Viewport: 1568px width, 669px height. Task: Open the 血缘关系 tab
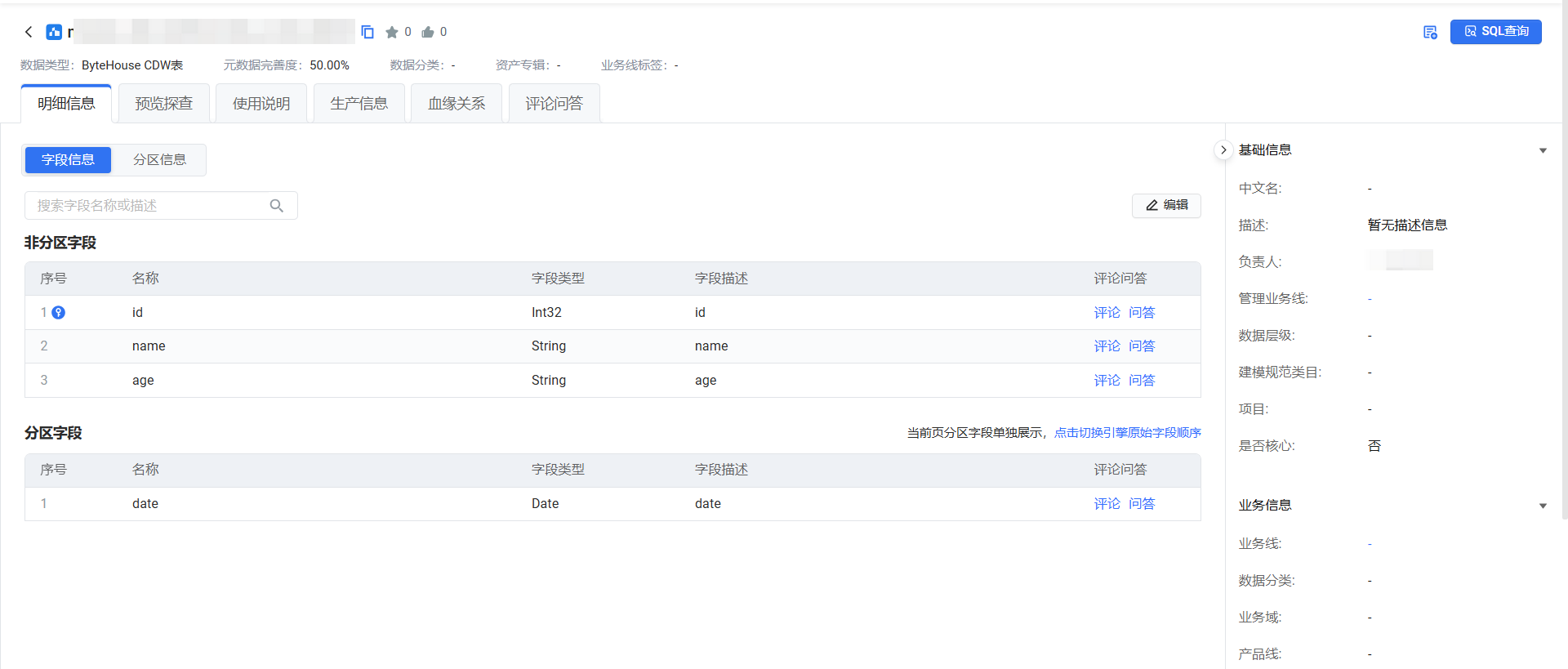[x=456, y=104]
